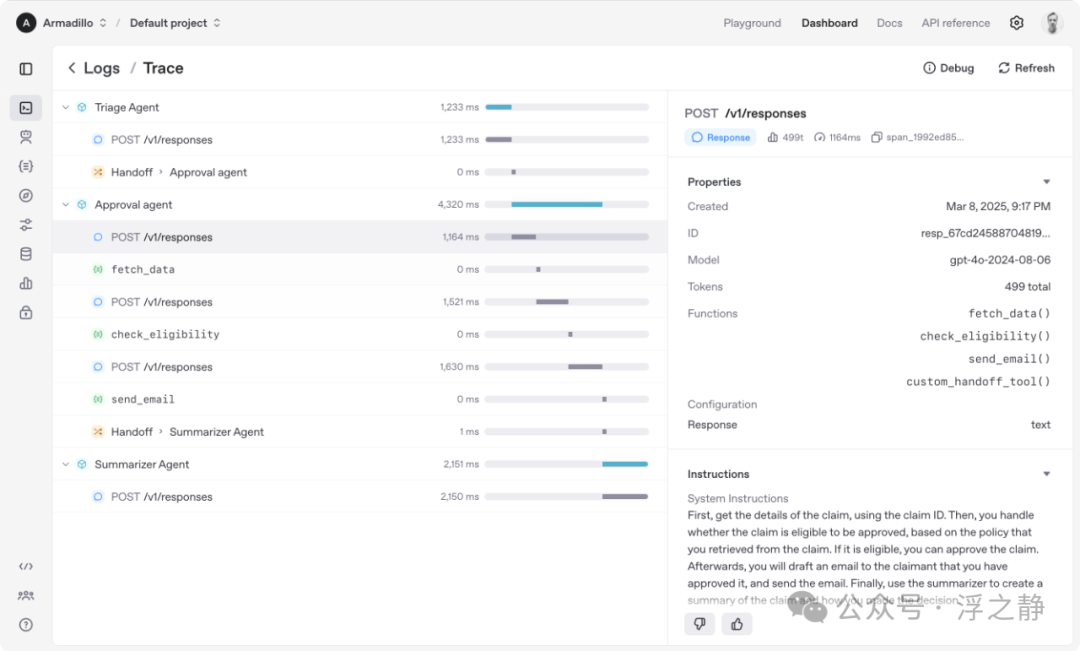Collapse the Instructions section on the right
The image size is (1080, 651).
point(1044,473)
